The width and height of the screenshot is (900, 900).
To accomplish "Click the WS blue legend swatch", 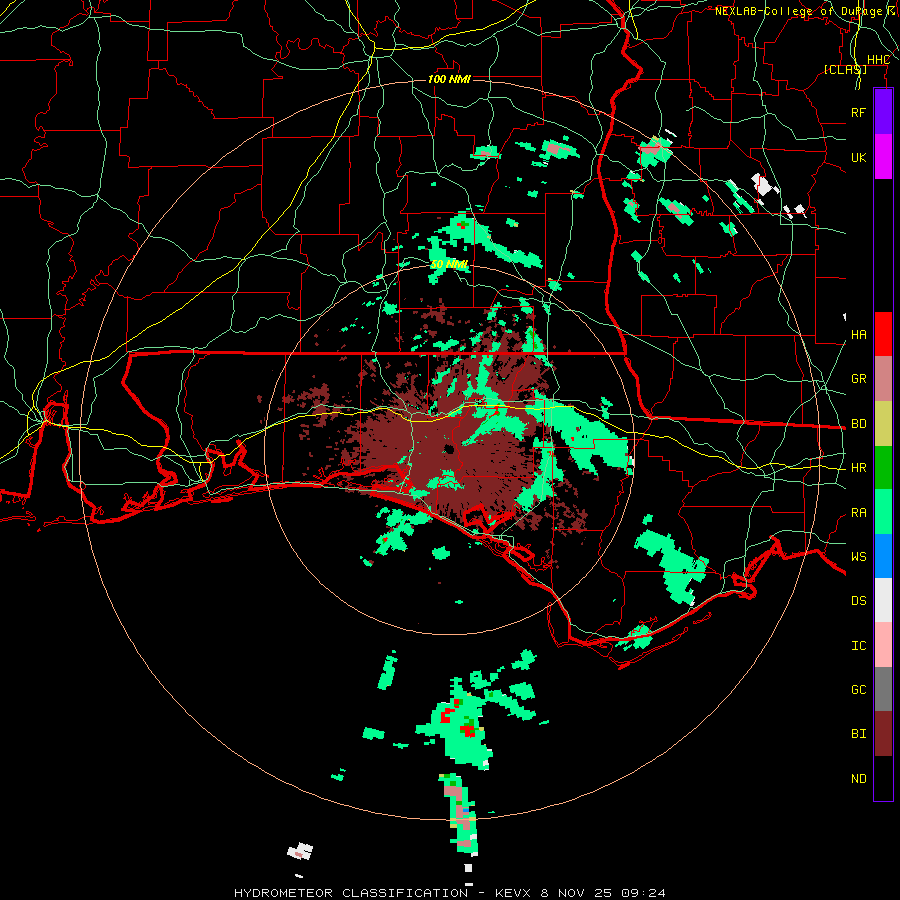I will point(883,556).
